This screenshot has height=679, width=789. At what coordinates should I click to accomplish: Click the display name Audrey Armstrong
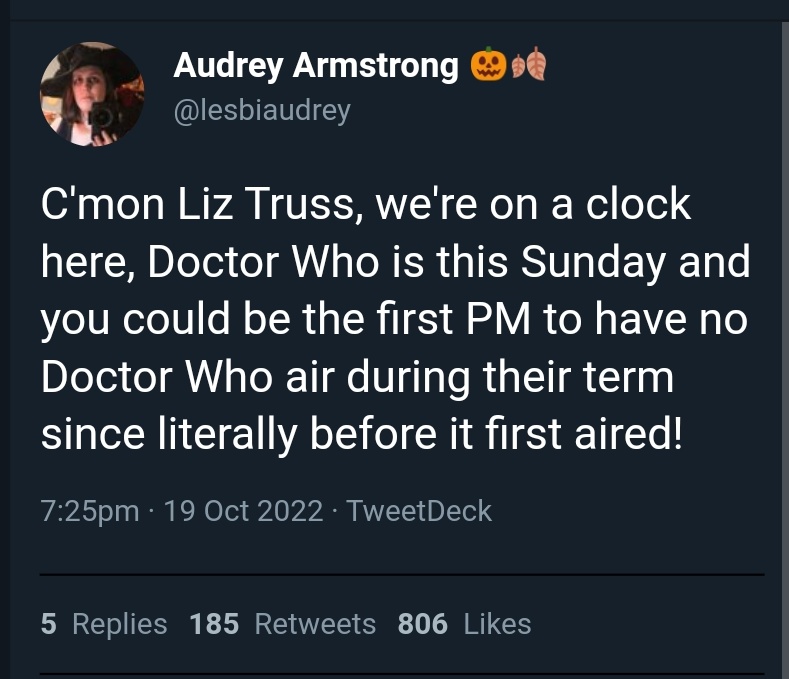coord(315,66)
